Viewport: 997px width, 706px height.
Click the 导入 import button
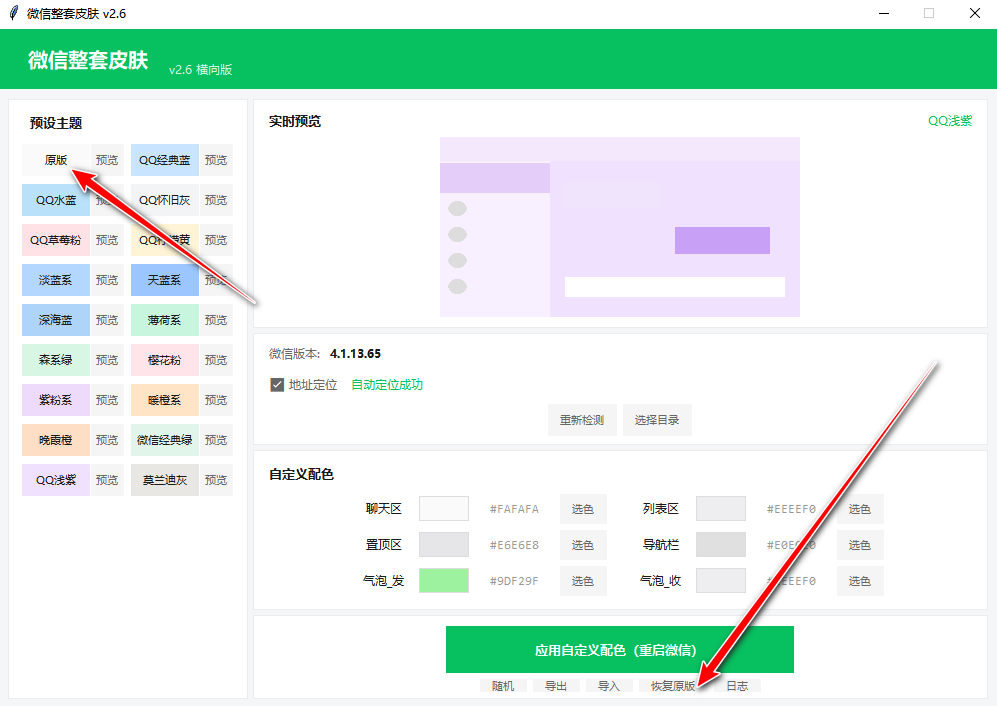coord(609,686)
